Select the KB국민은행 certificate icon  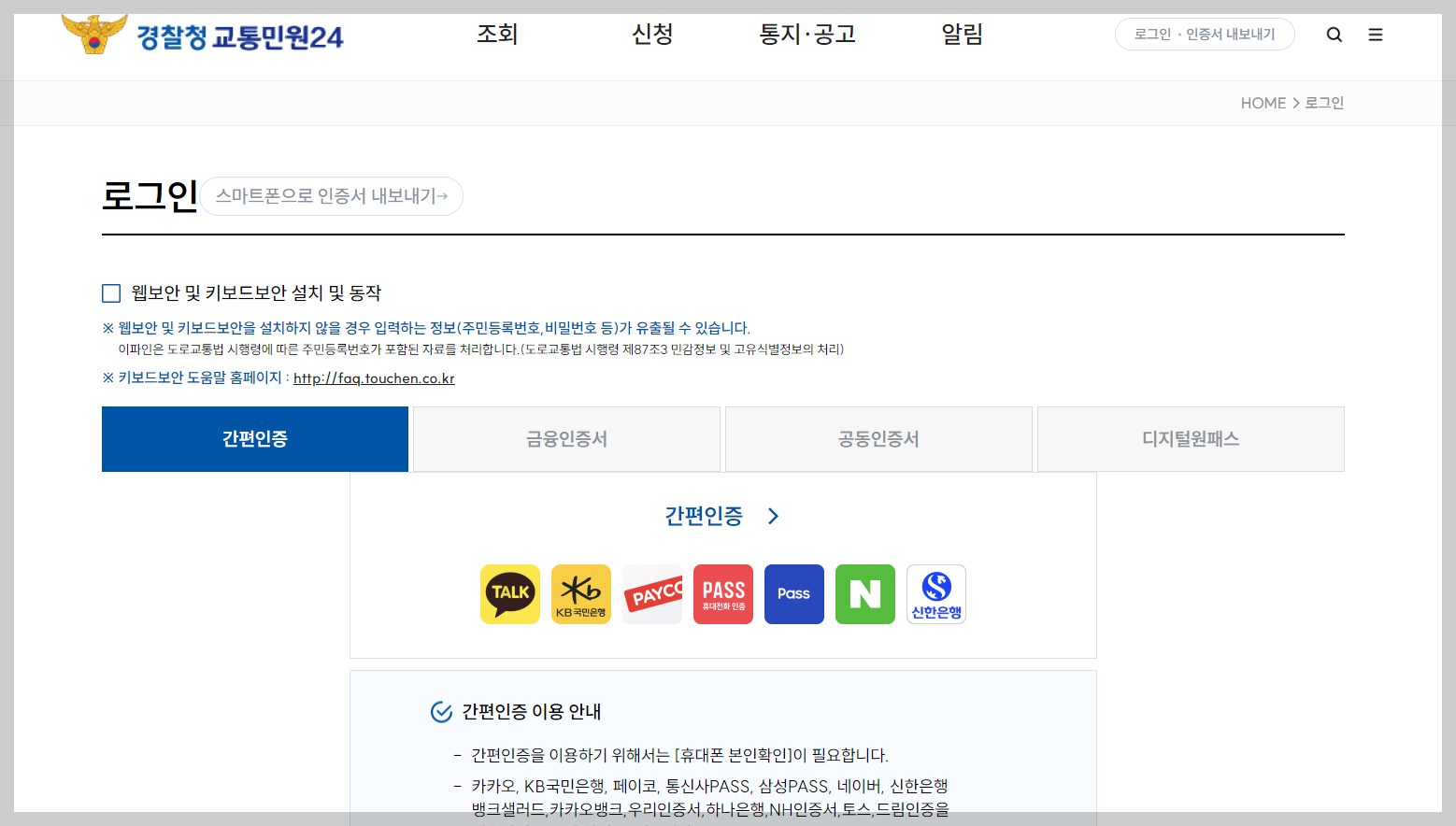point(580,593)
